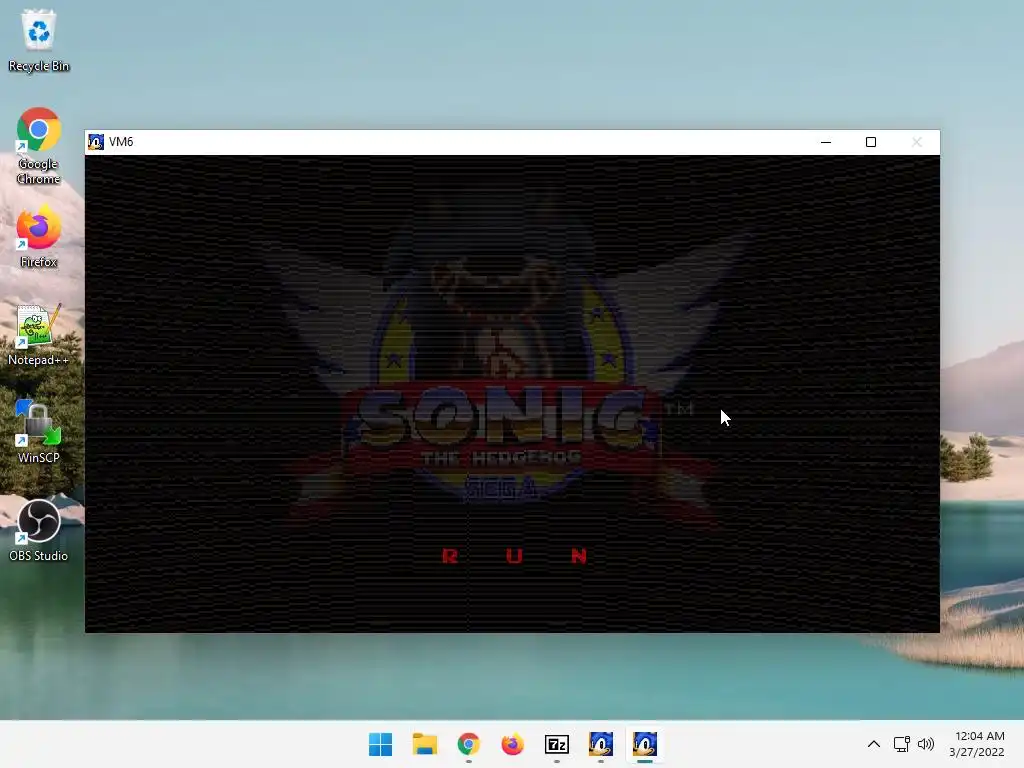Launch Google Chrome from the desktop shortcut

pyautogui.click(x=39, y=146)
